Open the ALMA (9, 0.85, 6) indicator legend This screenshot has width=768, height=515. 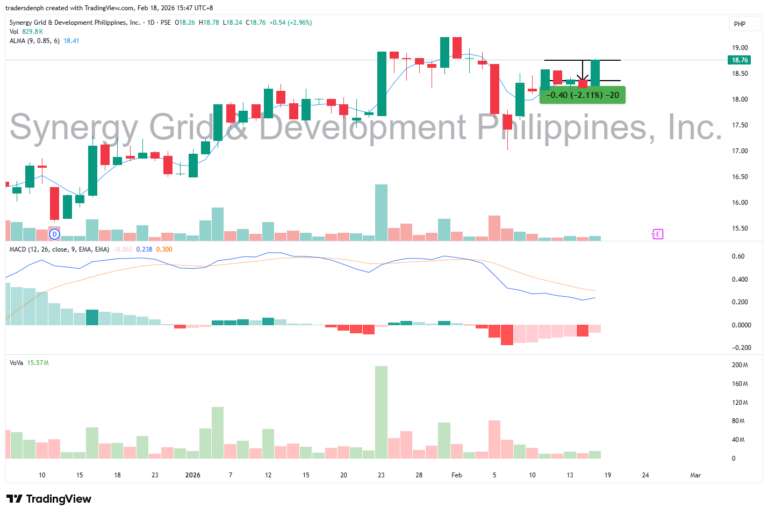[40, 42]
